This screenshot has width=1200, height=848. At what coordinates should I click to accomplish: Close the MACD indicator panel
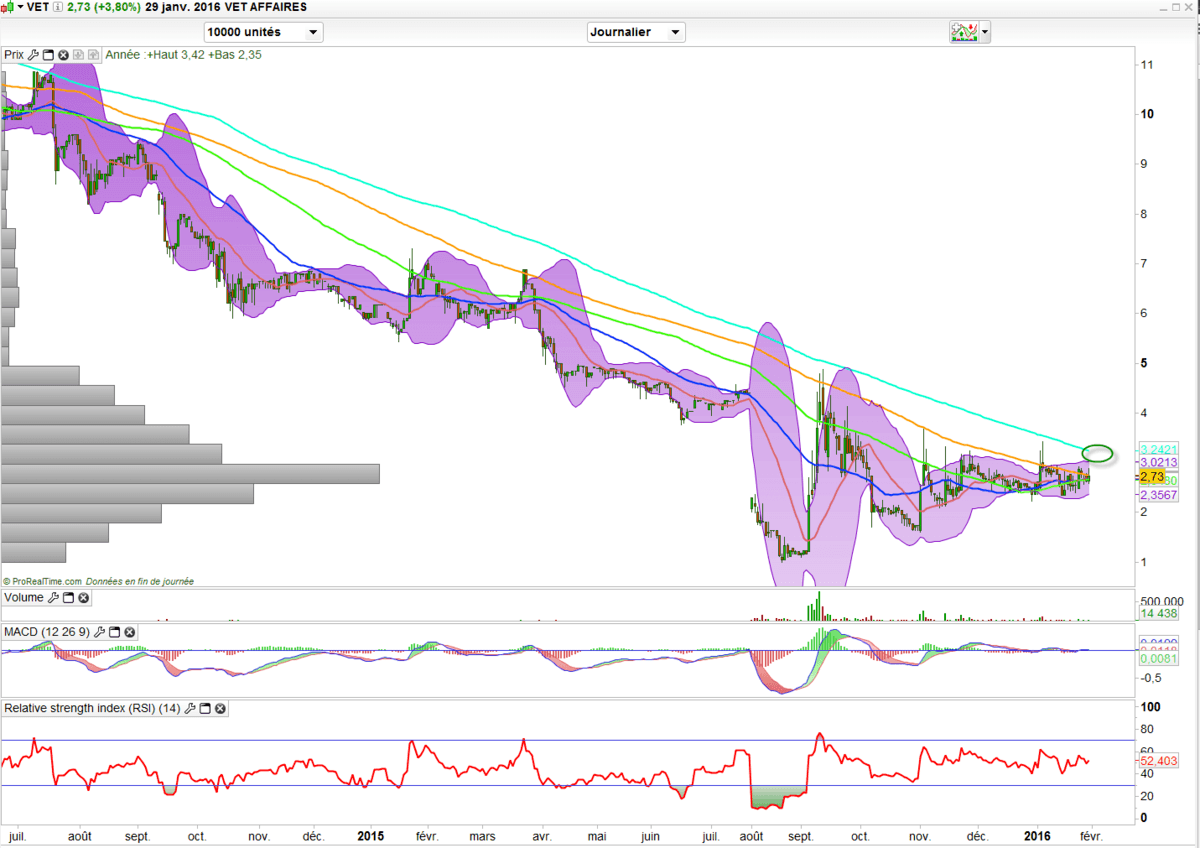click(x=129, y=632)
